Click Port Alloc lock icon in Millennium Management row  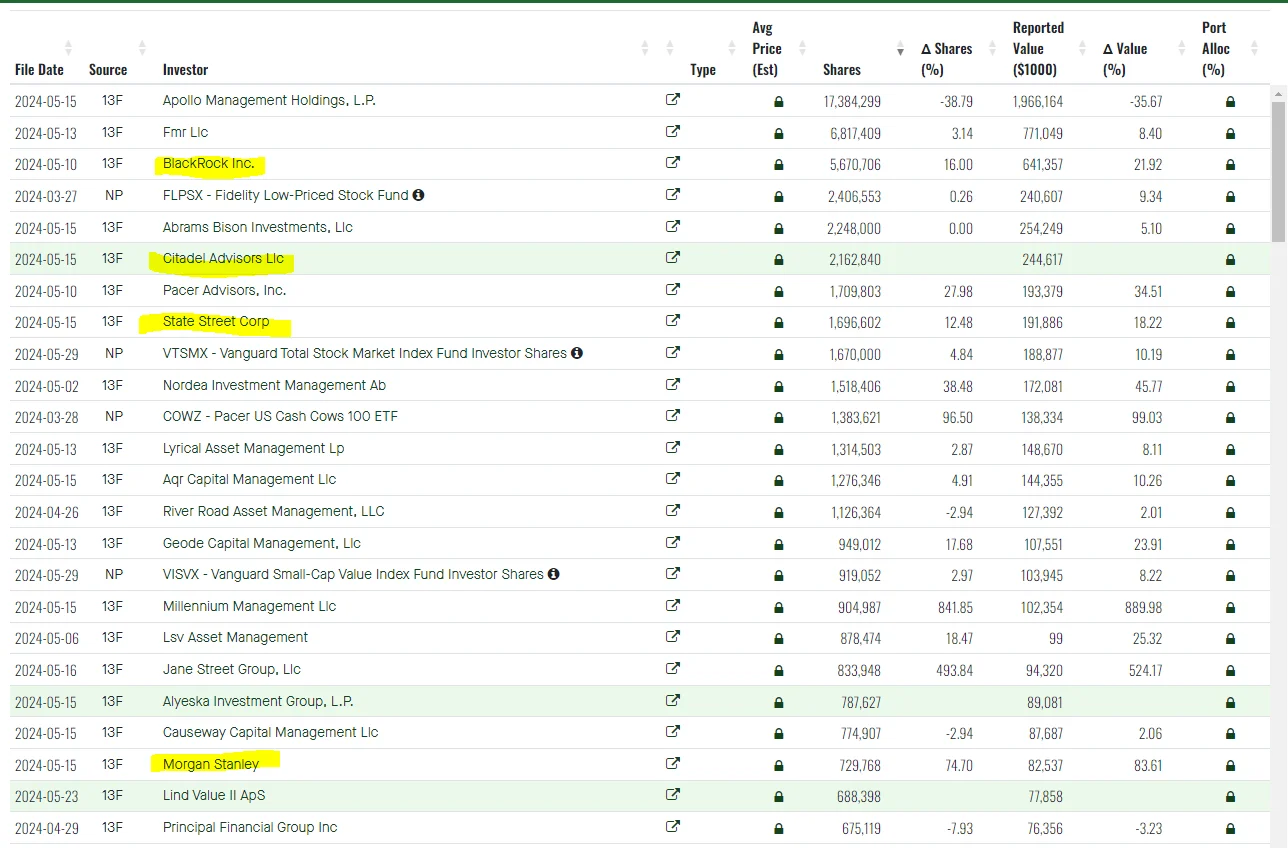[1230, 607]
